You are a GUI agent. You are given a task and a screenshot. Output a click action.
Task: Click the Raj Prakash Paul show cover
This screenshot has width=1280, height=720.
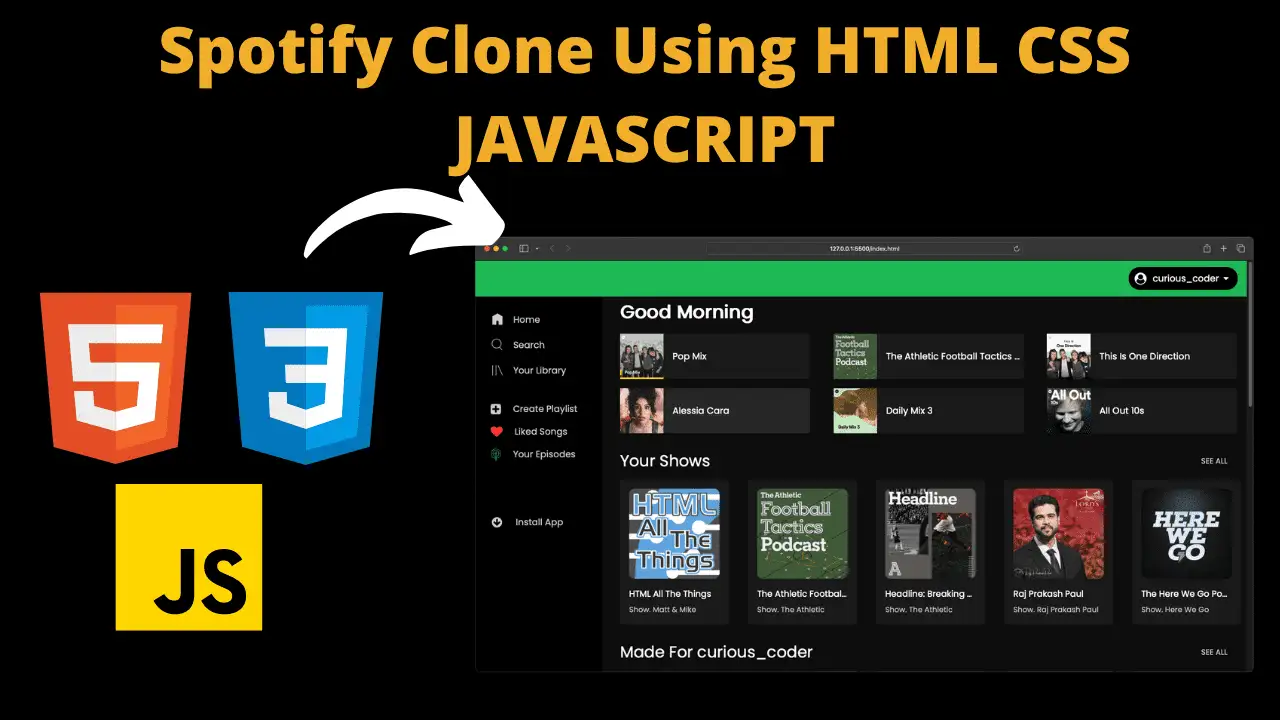click(1059, 533)
